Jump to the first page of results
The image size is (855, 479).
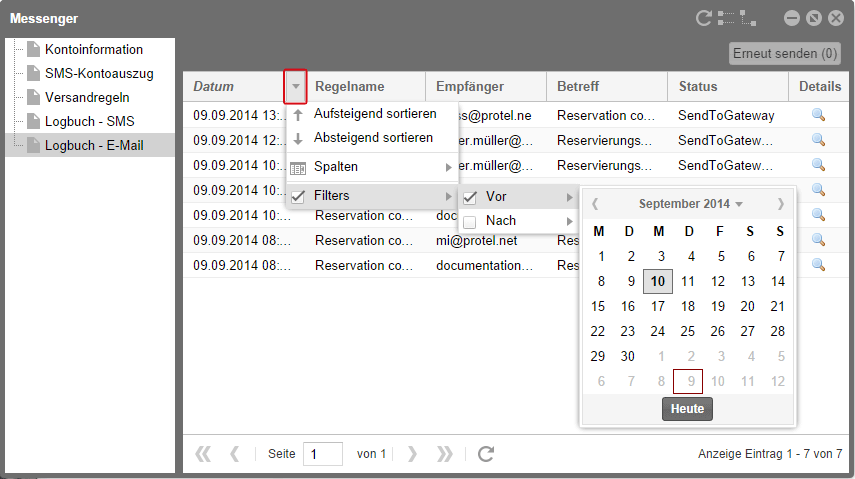[x=203, y=454]
